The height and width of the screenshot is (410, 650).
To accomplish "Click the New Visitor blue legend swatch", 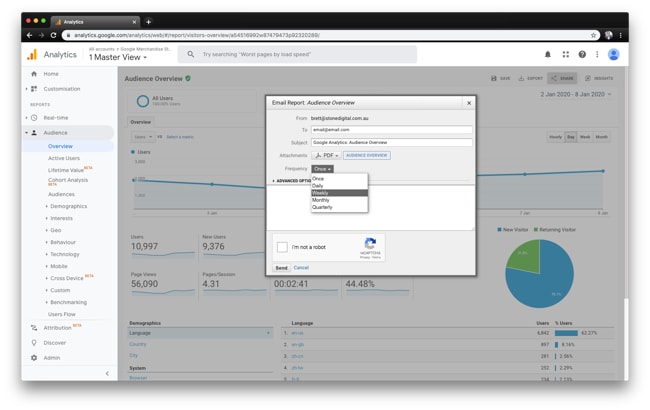I will [500, 229].
